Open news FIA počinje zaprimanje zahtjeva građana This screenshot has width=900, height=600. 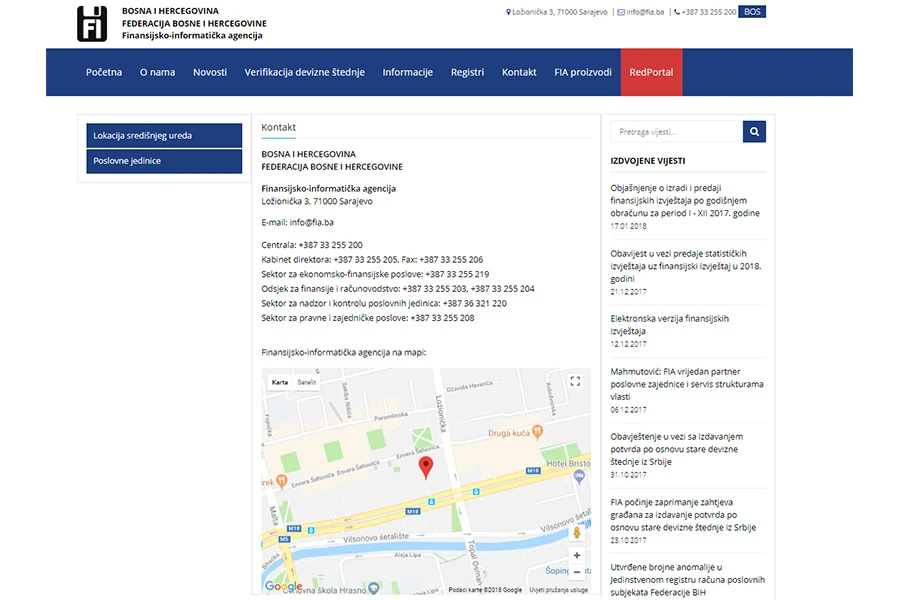point(683,514)
